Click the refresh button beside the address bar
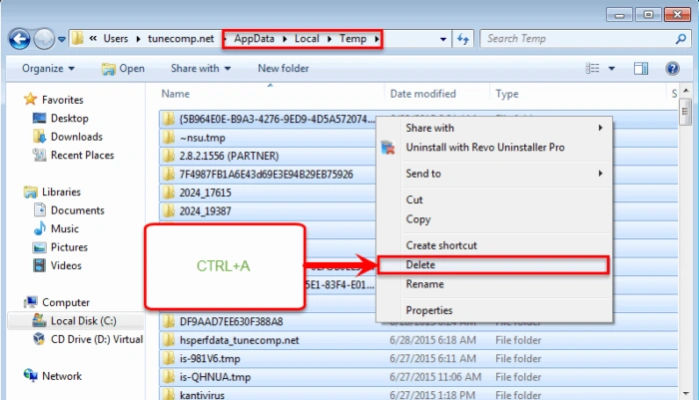699x400 pixels. 463,39
